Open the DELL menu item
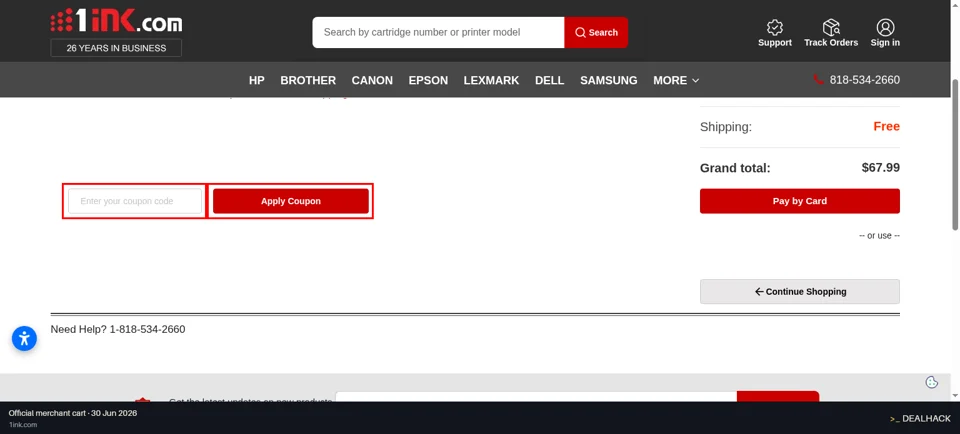 [549, 80]
